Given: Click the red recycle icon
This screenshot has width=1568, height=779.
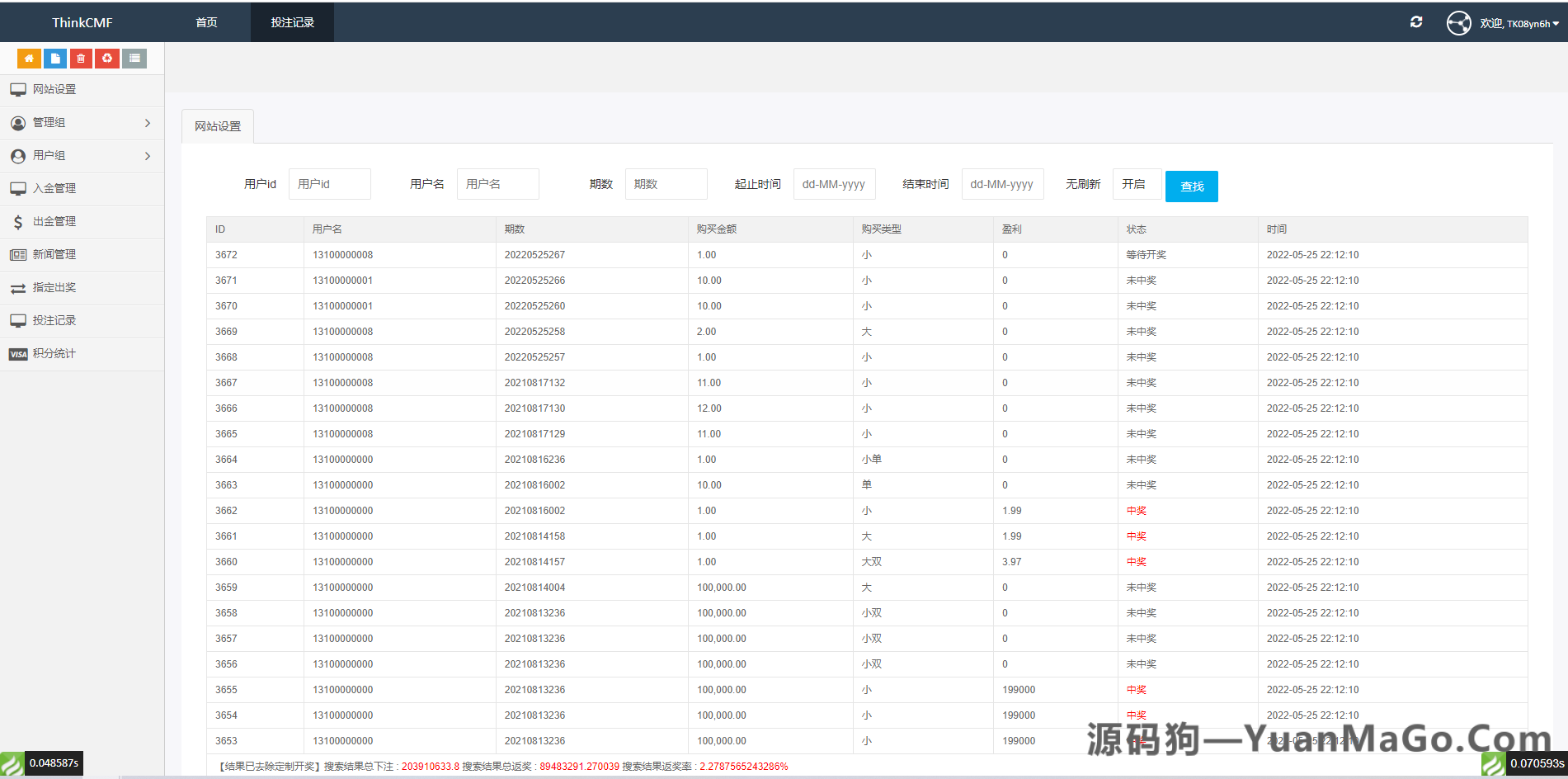Looking at the screenshot, I should 107,58.
